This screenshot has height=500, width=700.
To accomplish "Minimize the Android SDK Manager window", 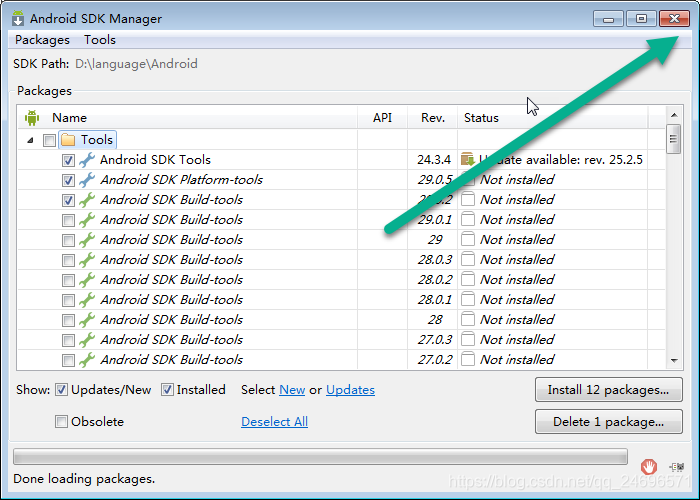I will (608, 19).
